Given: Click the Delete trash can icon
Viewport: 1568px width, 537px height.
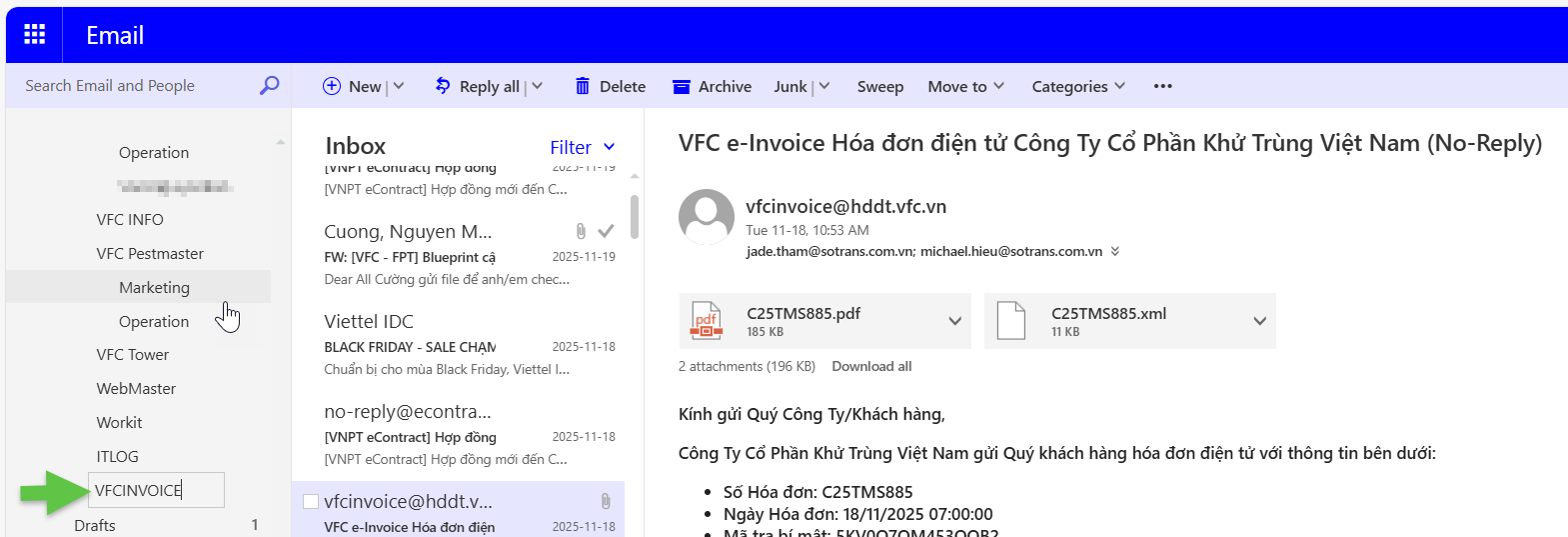Looking at the screenshot, I should point(582,86).
